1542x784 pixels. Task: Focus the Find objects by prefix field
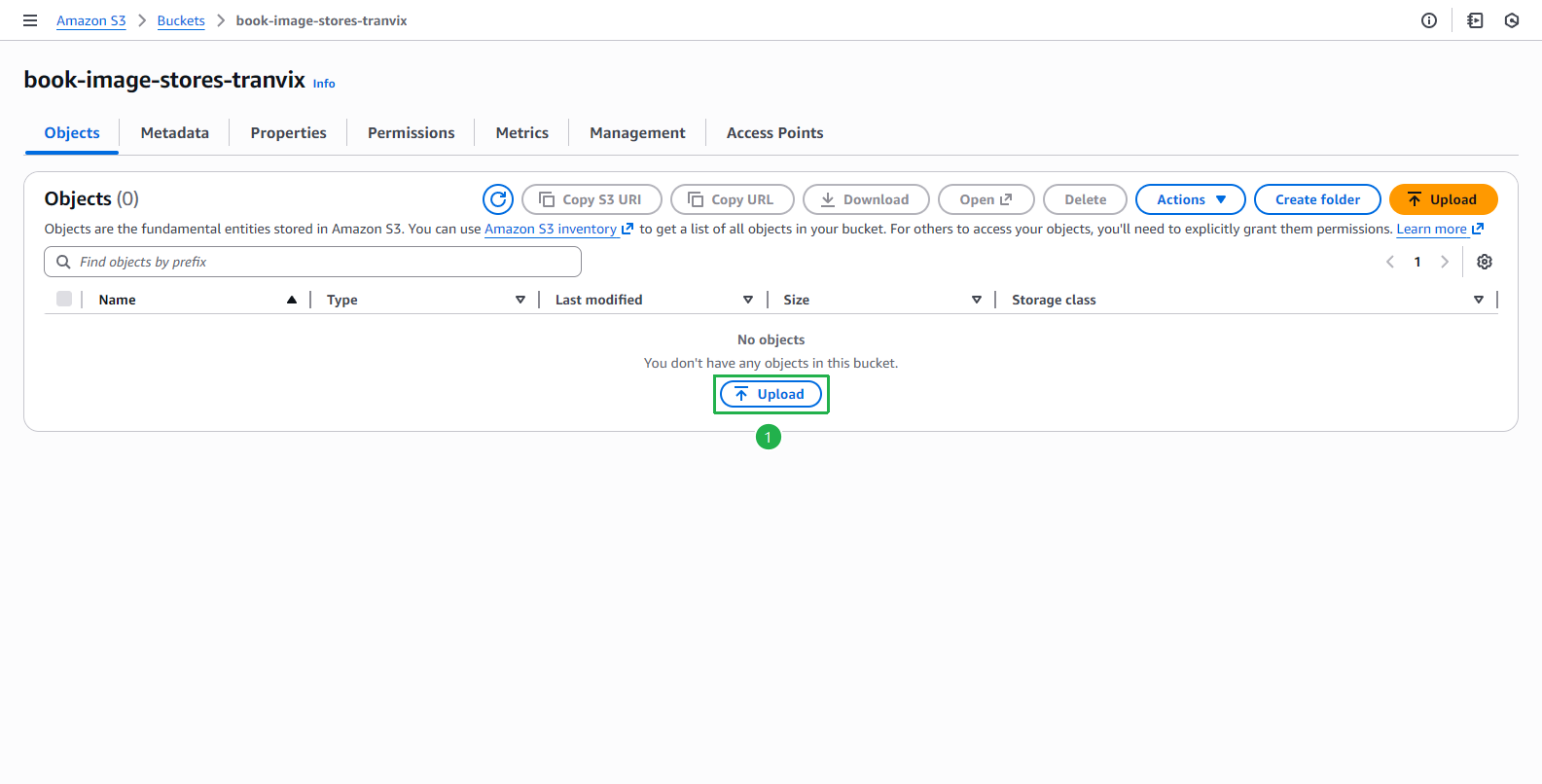pyautogui.click(x=312, y=262)
